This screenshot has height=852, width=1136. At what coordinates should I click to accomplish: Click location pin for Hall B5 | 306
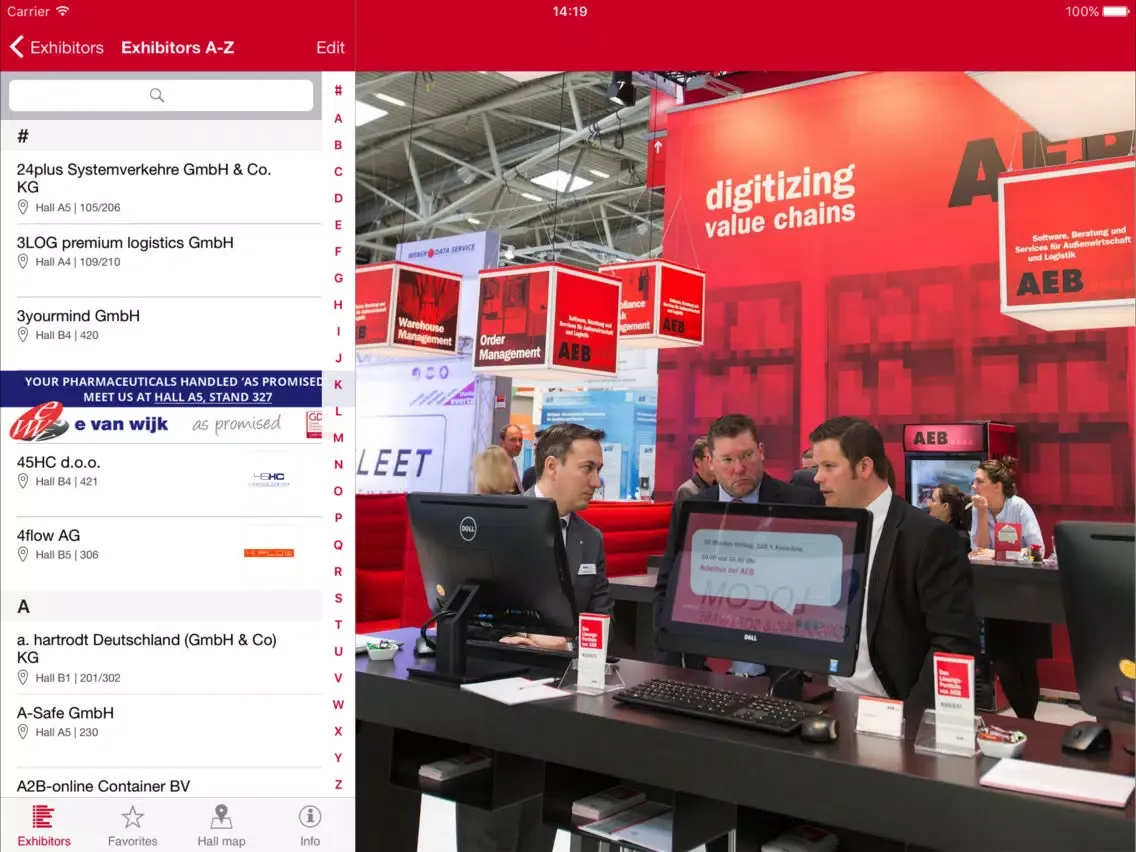23,554
